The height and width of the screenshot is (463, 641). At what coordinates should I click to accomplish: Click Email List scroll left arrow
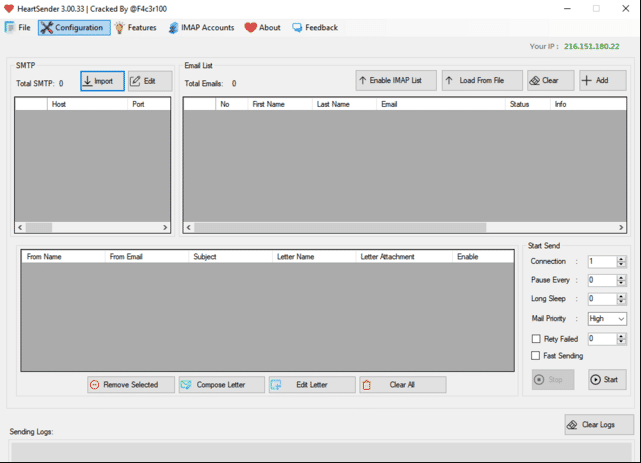click(188, 227)
